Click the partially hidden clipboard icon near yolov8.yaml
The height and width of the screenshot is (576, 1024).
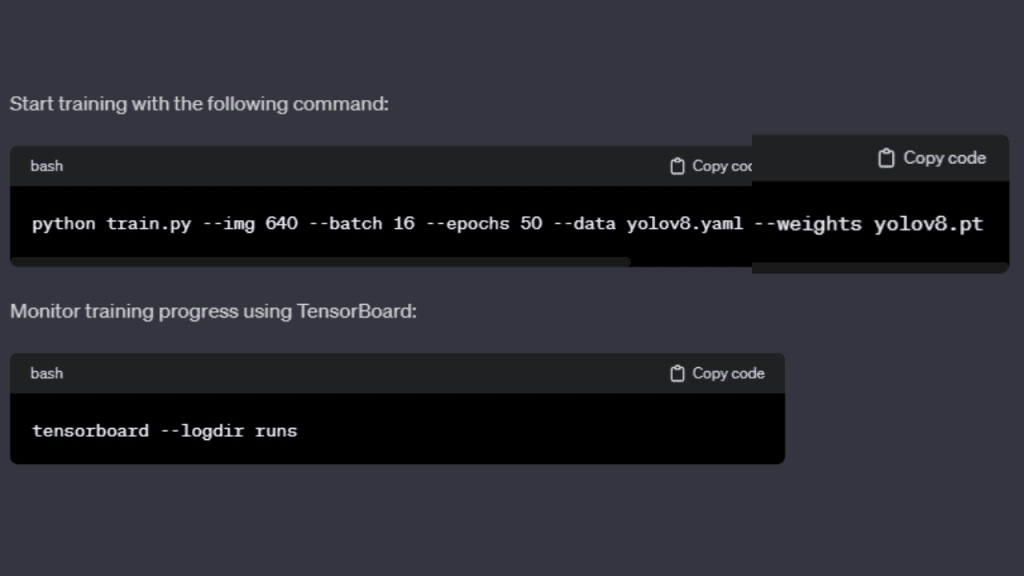click(x=676, y=166)
